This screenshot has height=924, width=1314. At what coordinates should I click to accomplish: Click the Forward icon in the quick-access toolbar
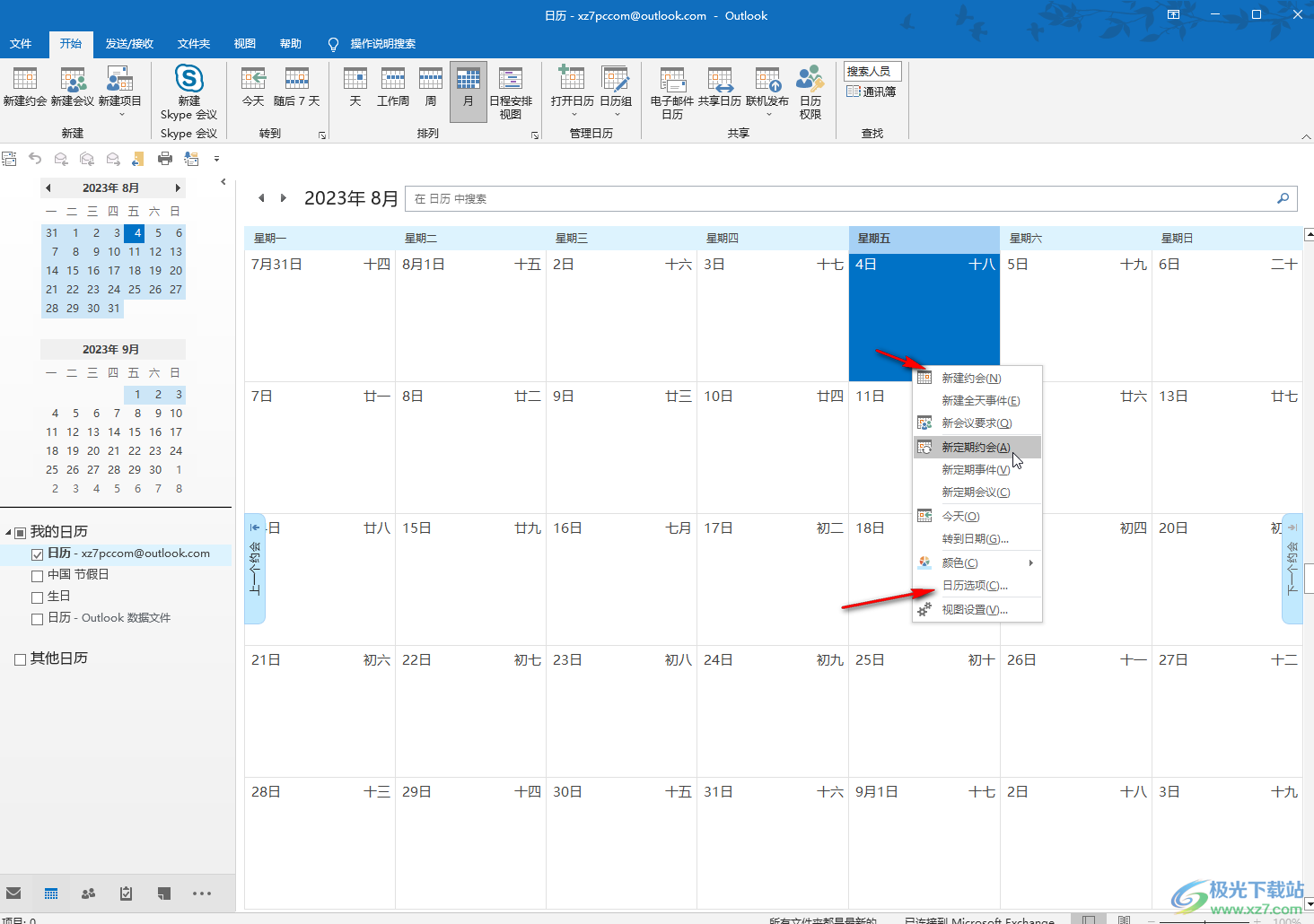[113, 159]
